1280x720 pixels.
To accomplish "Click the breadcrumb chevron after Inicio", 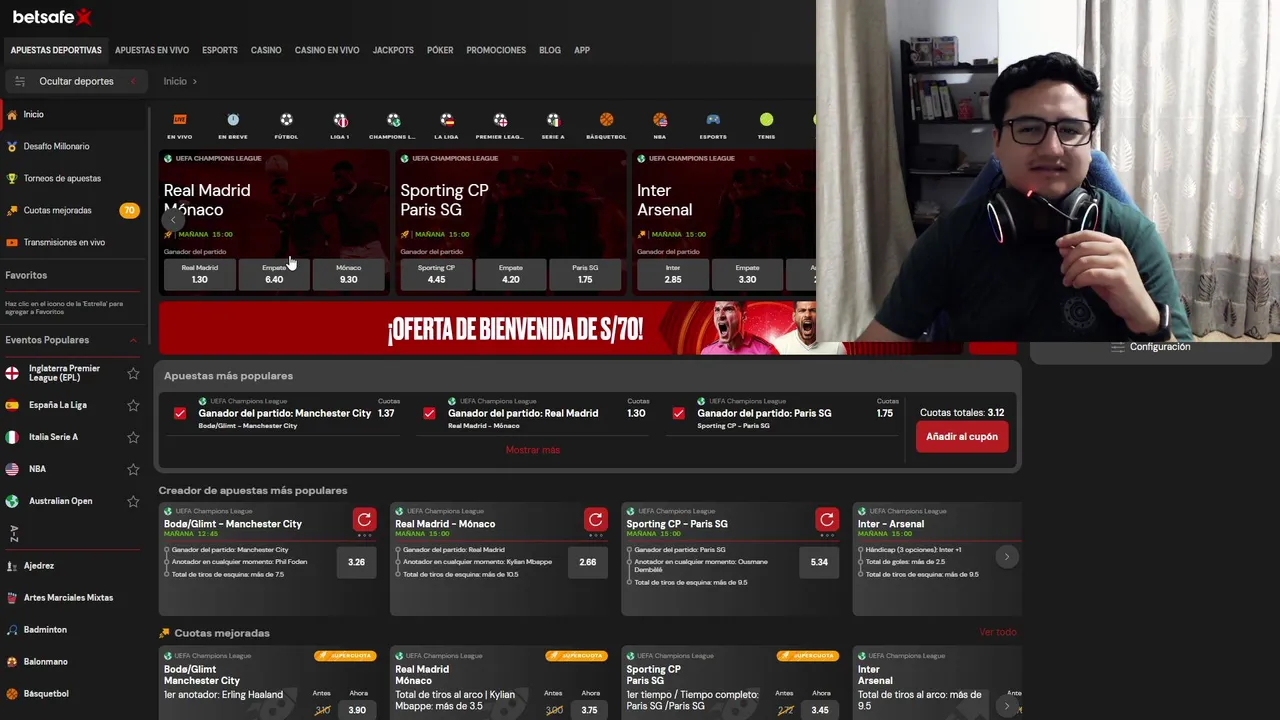I will click(x=195, y=81).
